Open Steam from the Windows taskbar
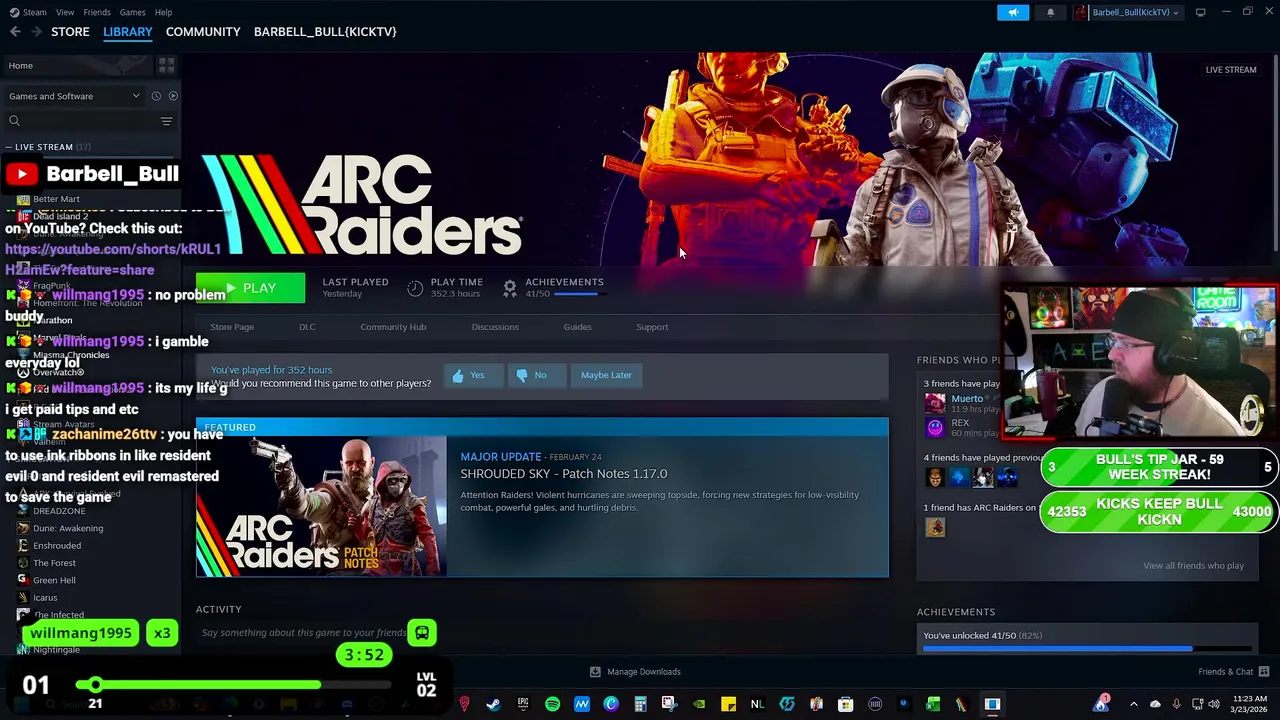 click(493, 704)
